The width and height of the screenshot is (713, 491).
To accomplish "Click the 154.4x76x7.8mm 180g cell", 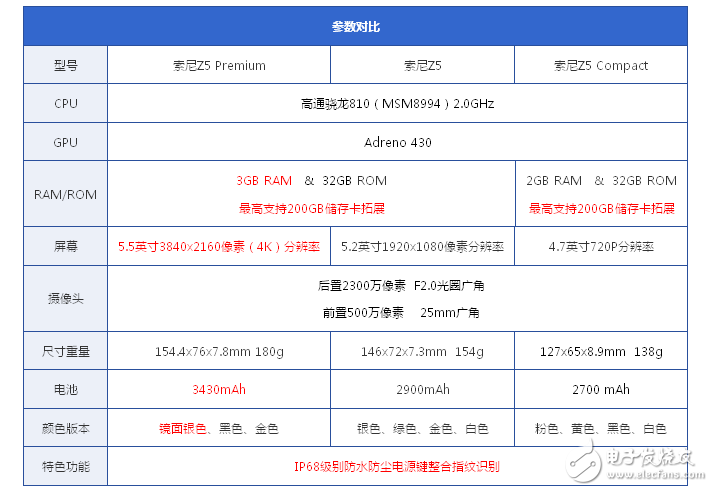I will [219, 351].
